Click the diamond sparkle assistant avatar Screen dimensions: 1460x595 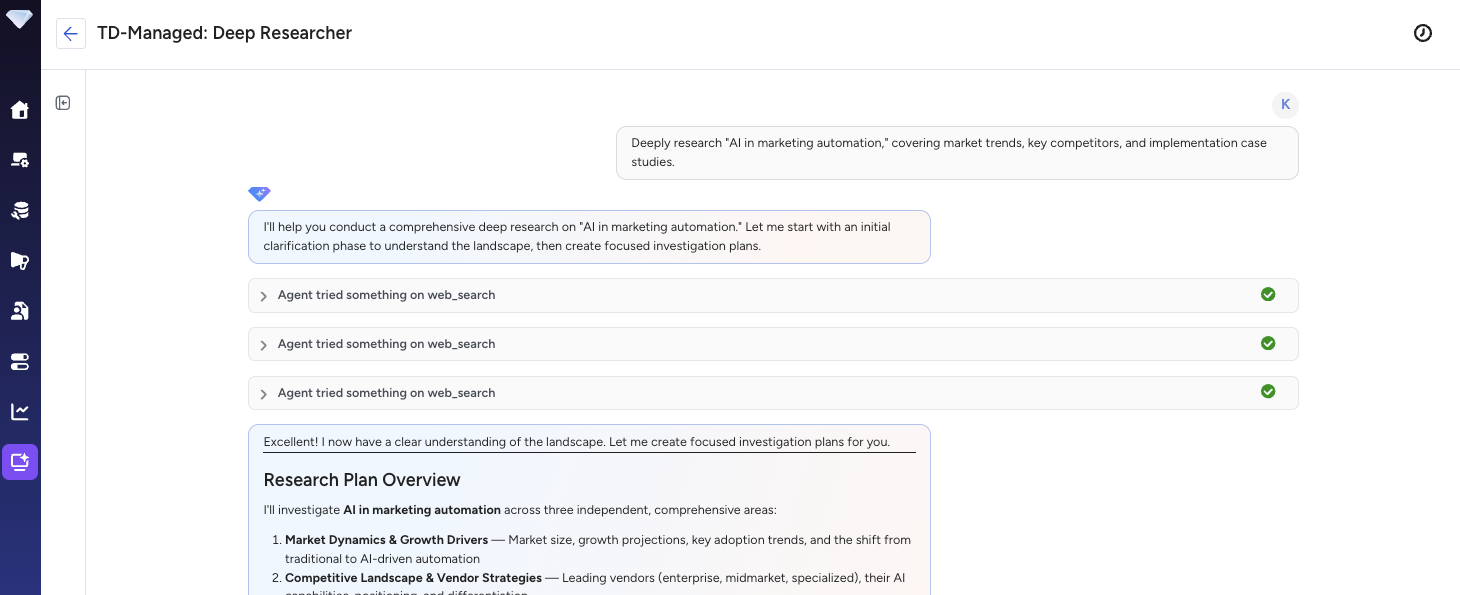pos(259,193)
